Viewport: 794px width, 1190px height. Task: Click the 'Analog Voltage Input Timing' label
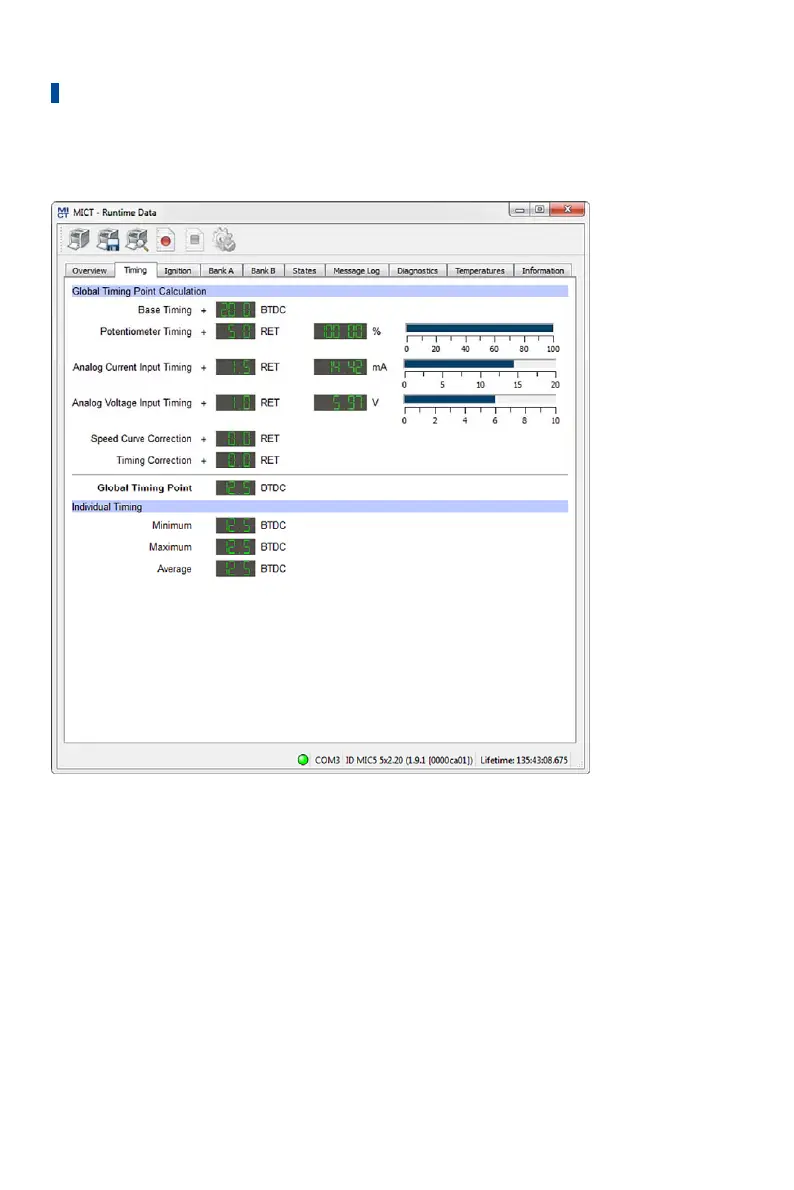pyautogui.click(x=132, y=403)
